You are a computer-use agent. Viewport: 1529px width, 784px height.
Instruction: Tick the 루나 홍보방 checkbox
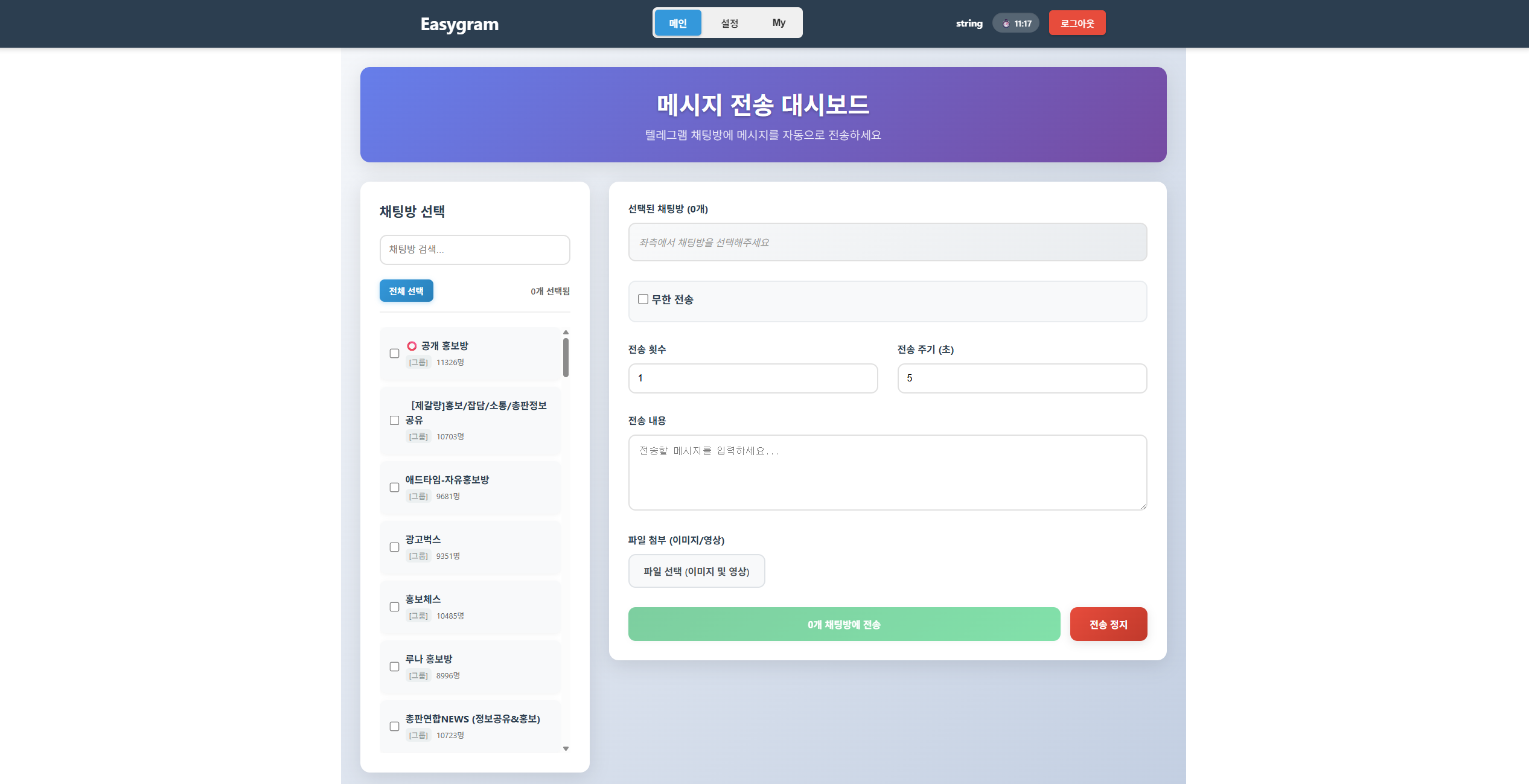(x=394, y=667)
